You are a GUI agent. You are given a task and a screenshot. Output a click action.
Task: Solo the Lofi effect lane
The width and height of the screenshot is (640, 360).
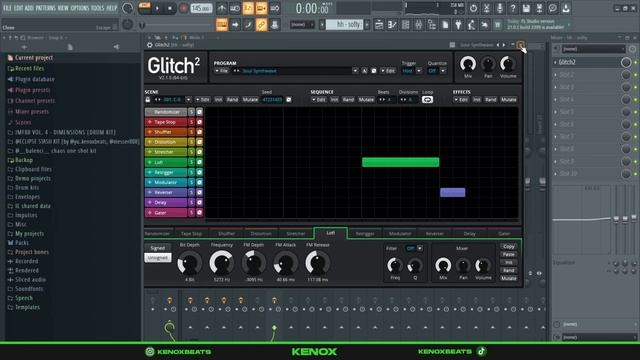191,162
